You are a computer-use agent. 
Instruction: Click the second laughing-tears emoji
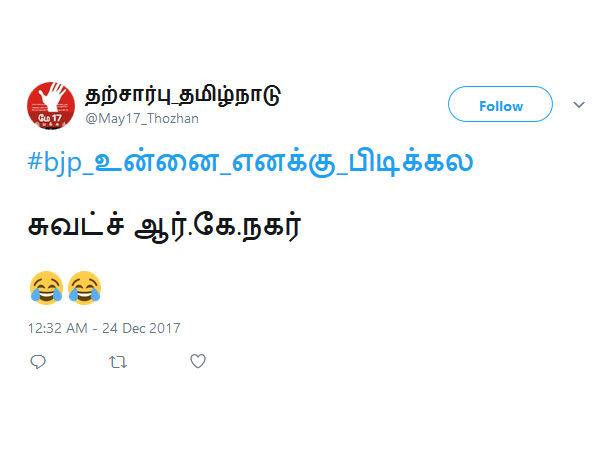pos(85,288)
